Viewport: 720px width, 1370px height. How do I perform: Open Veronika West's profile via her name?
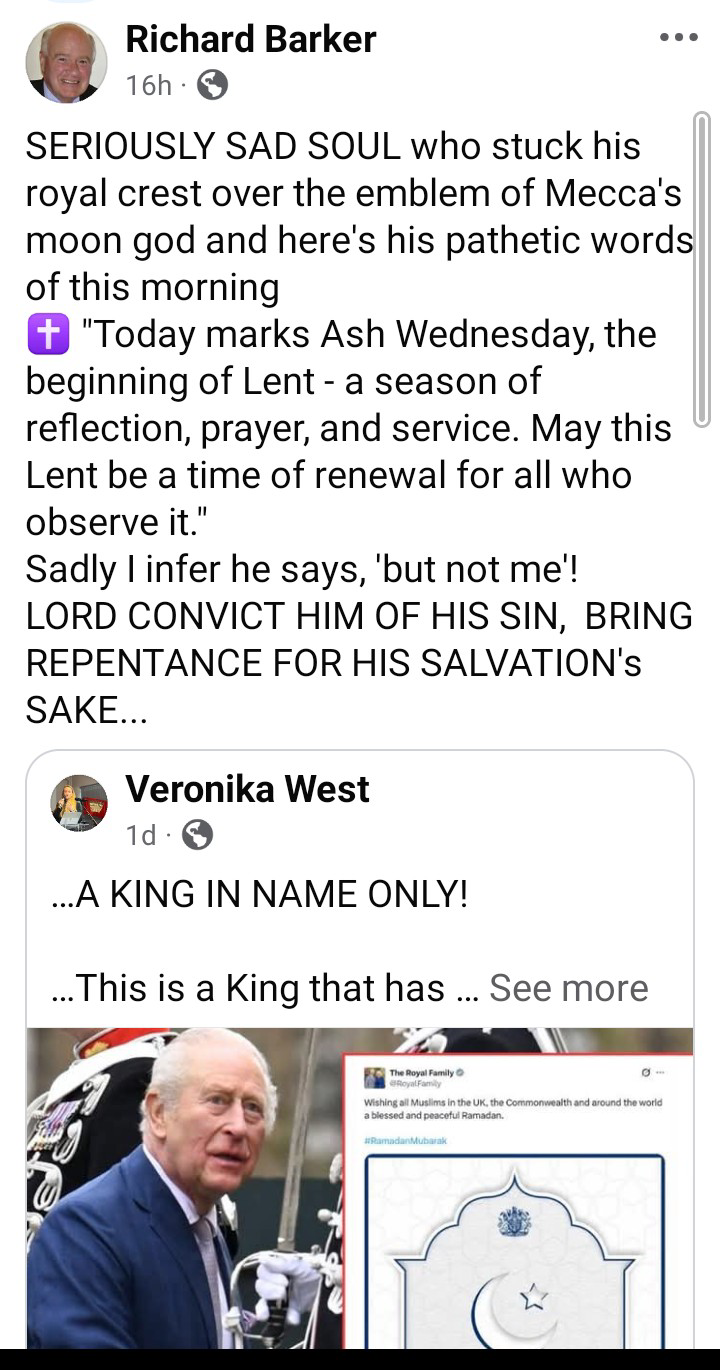point(247,789)
